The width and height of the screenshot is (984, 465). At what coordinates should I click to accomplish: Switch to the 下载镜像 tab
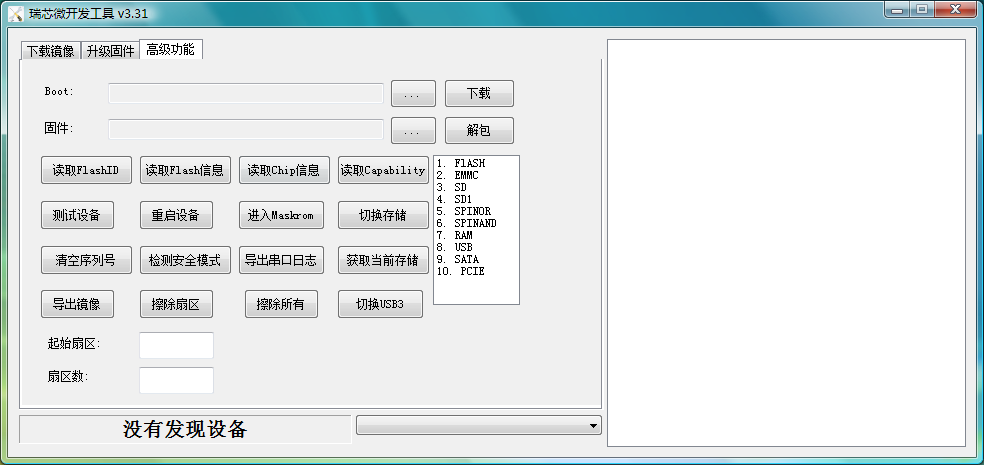[x=50, y=51]
